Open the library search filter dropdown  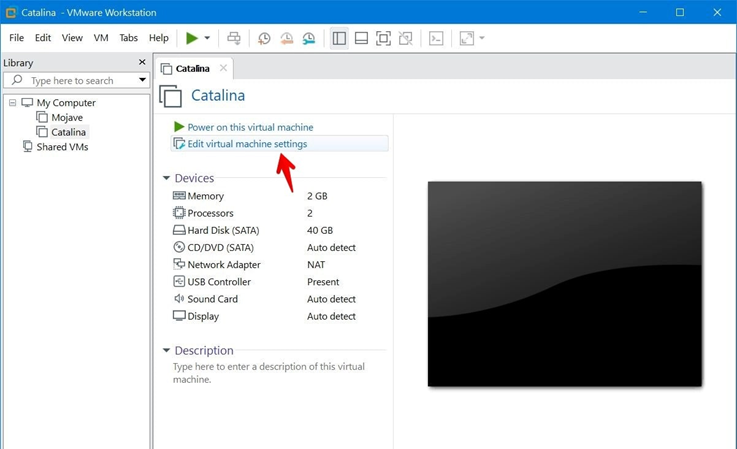point(142,80)
